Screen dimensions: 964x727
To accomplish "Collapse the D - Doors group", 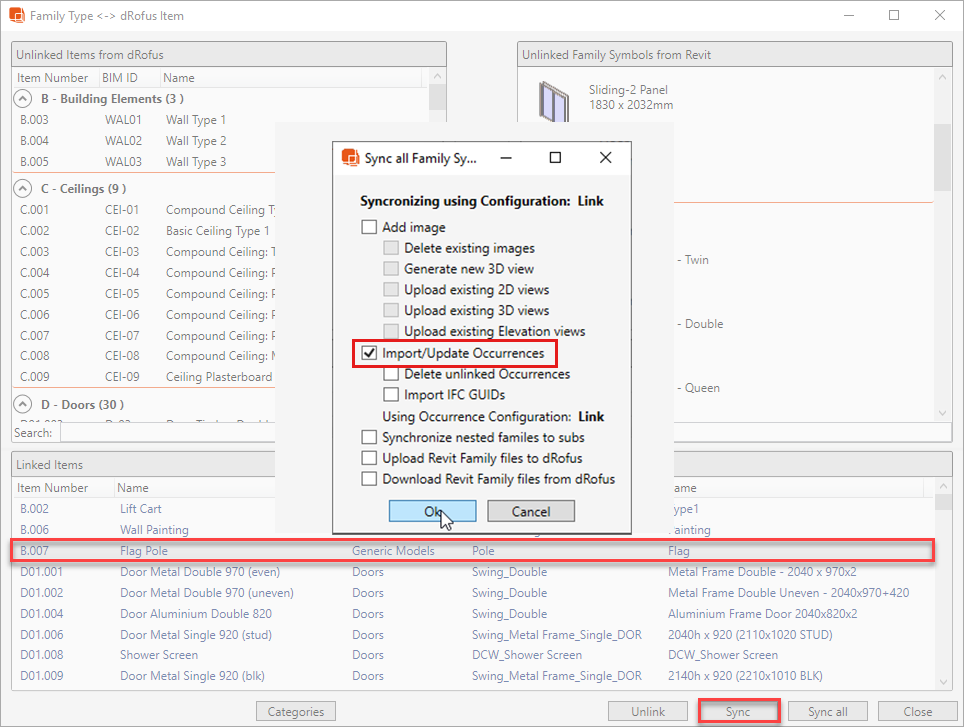I will 22,405.
